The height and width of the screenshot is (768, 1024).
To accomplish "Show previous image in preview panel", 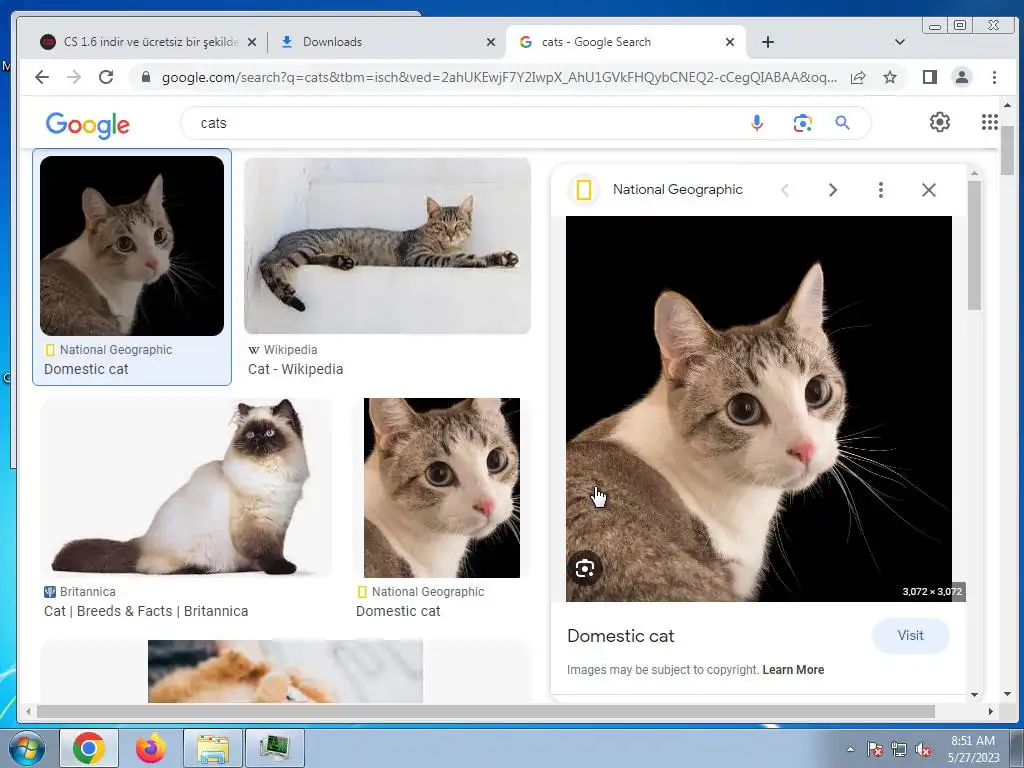I will click(x=785, y=190).
